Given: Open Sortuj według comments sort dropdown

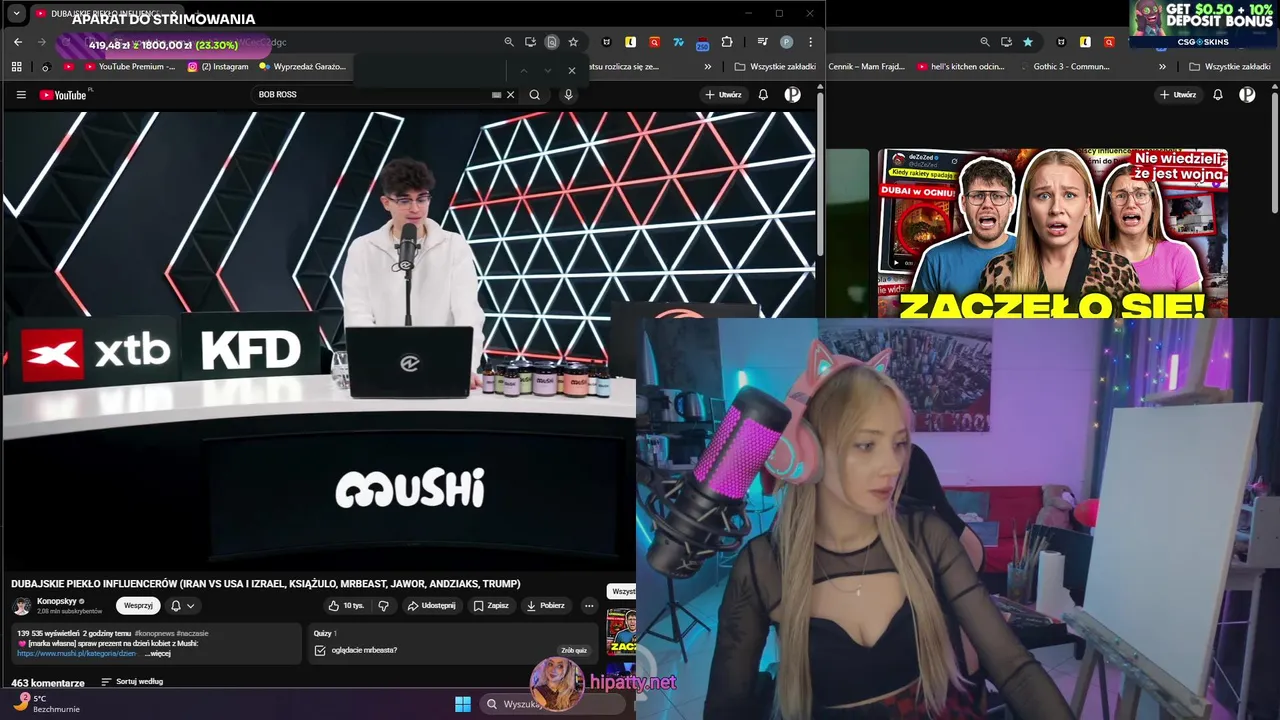Looking at the screenshot, I should 132,682.
